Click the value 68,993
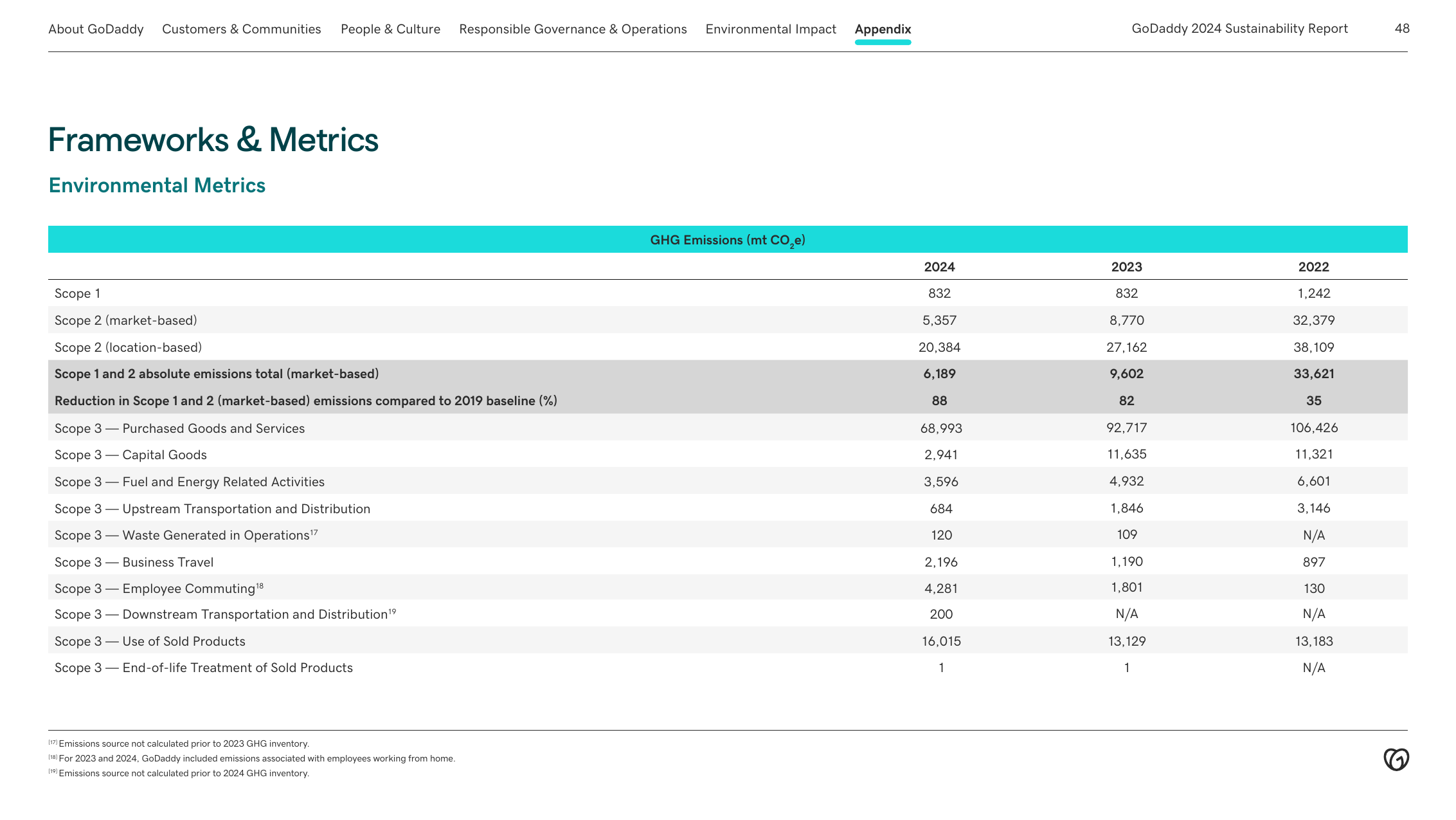The width and height of the screenshot is (1456, 820). pos(941,428)
